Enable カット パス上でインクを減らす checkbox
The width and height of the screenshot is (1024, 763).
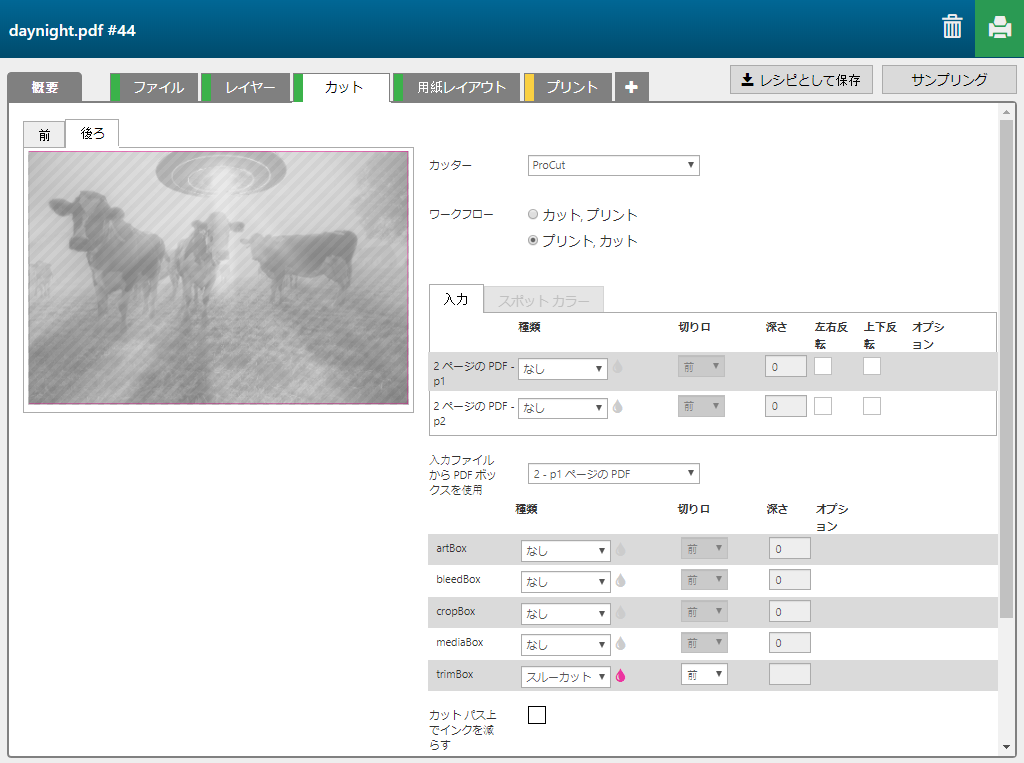(x=537, y=714)
